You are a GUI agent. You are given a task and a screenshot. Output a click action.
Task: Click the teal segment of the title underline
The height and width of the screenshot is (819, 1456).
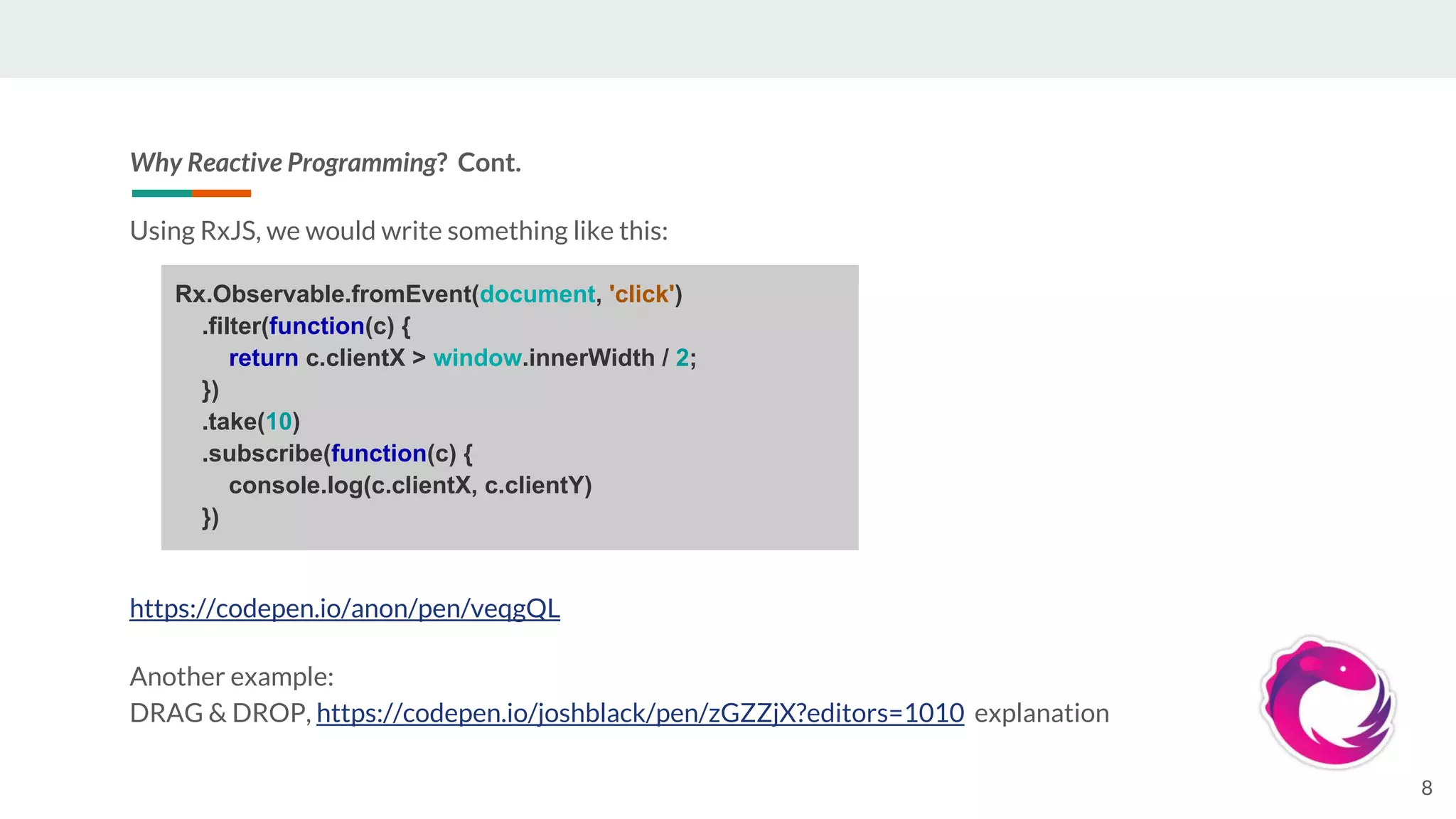coord(161,193)
